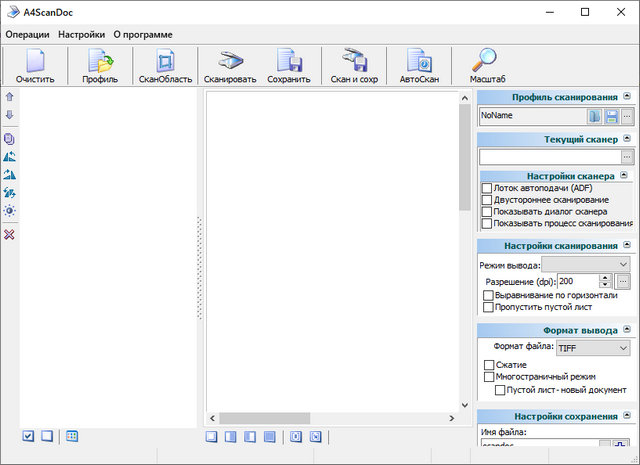Move page up with the up arrow icon

pyautogui.click(x=10, y=98)
